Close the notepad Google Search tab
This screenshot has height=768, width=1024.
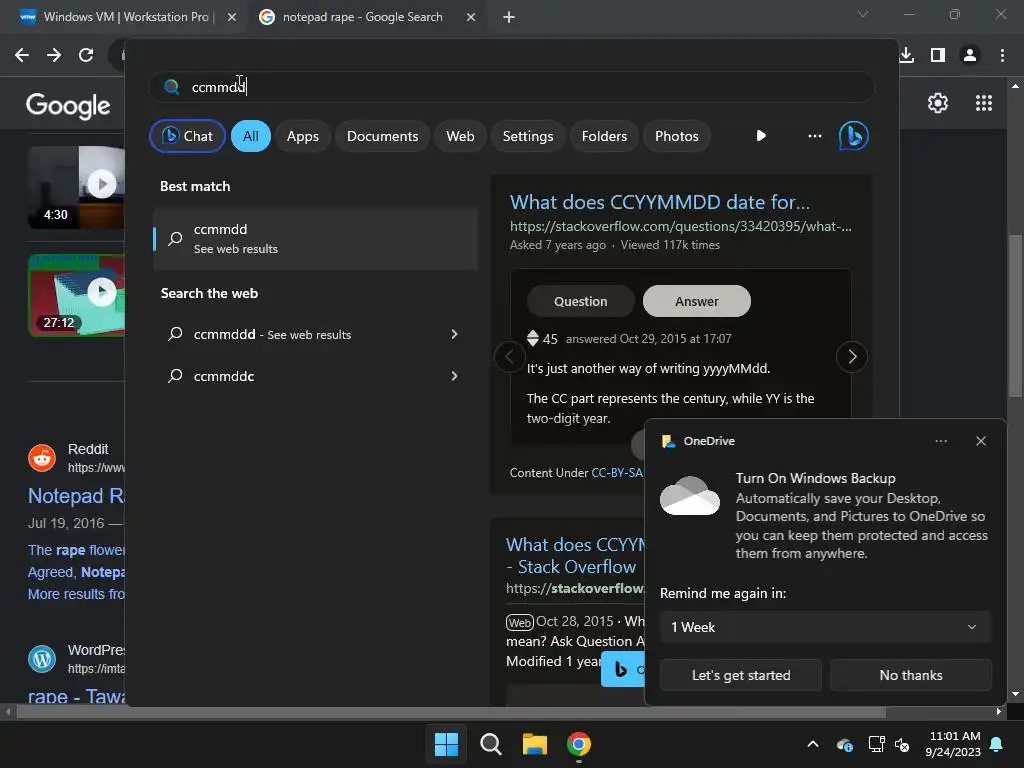pyautogui.click(x=471, y=17)
